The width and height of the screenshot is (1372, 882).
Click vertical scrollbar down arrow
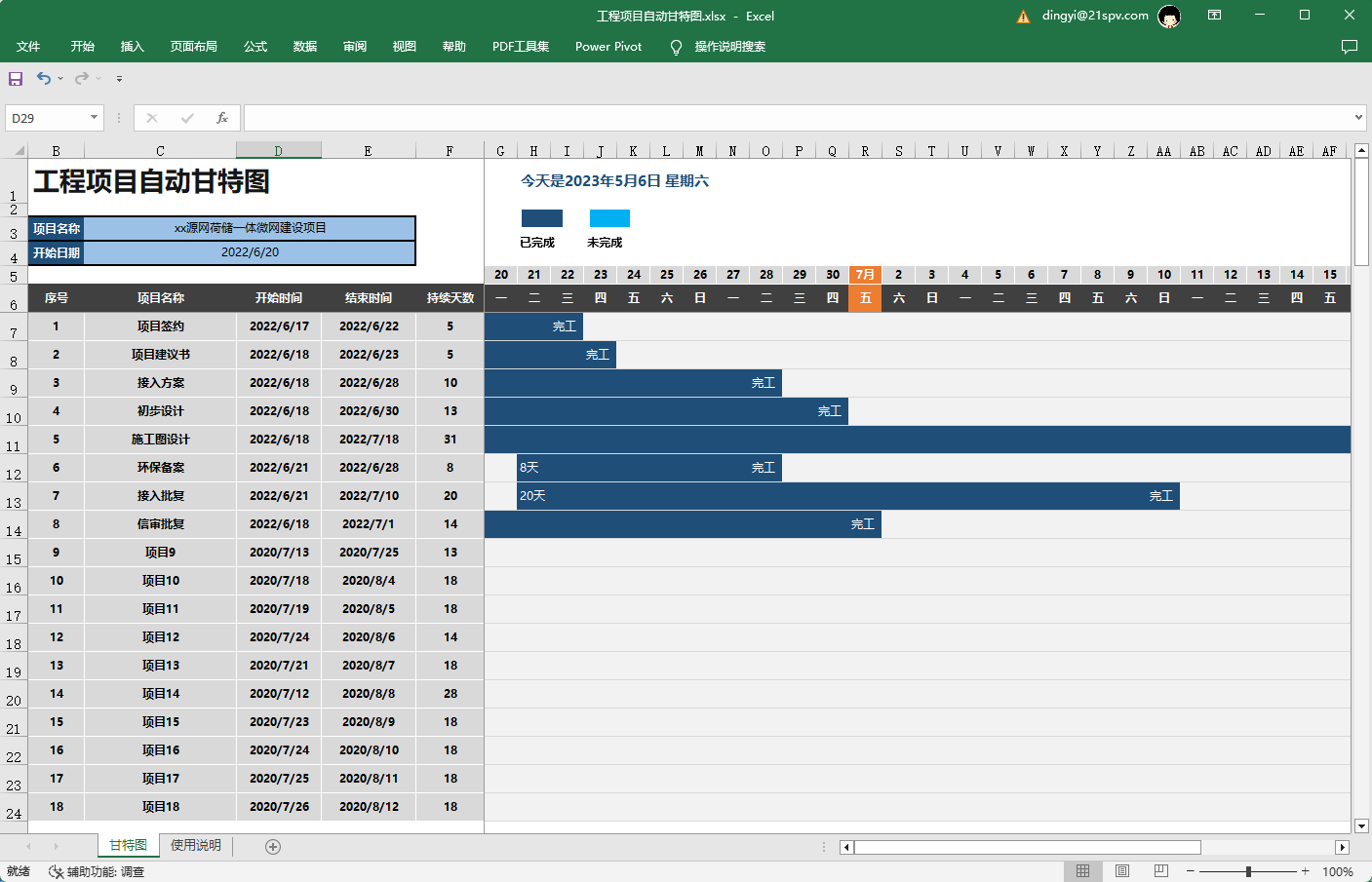pyautogui.click(x=1362, y=825)
